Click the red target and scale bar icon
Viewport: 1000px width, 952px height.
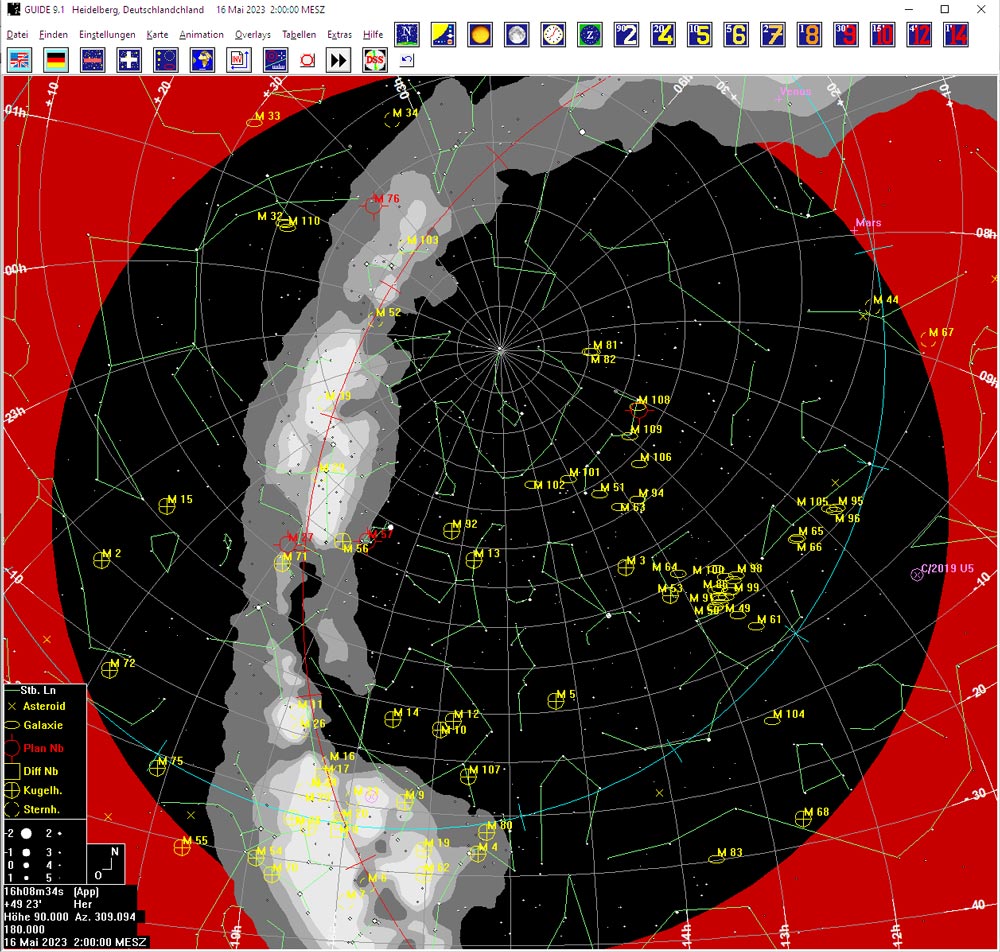pyautogui.click(x=276, y=61)
